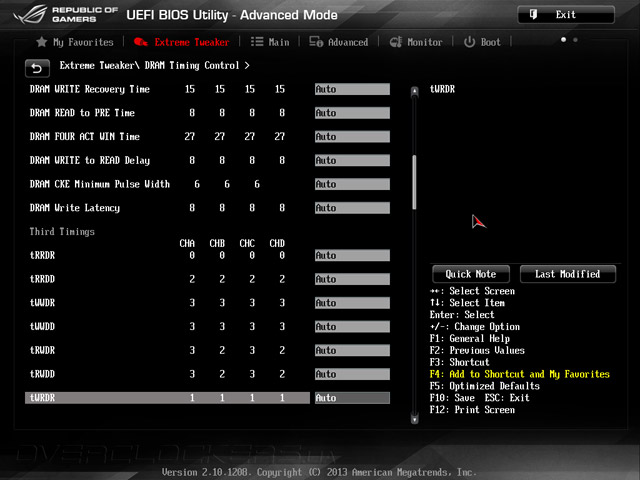Select DRAM WRITE Recovery Time Auto field
640x480 pixels.
(352, 89)
